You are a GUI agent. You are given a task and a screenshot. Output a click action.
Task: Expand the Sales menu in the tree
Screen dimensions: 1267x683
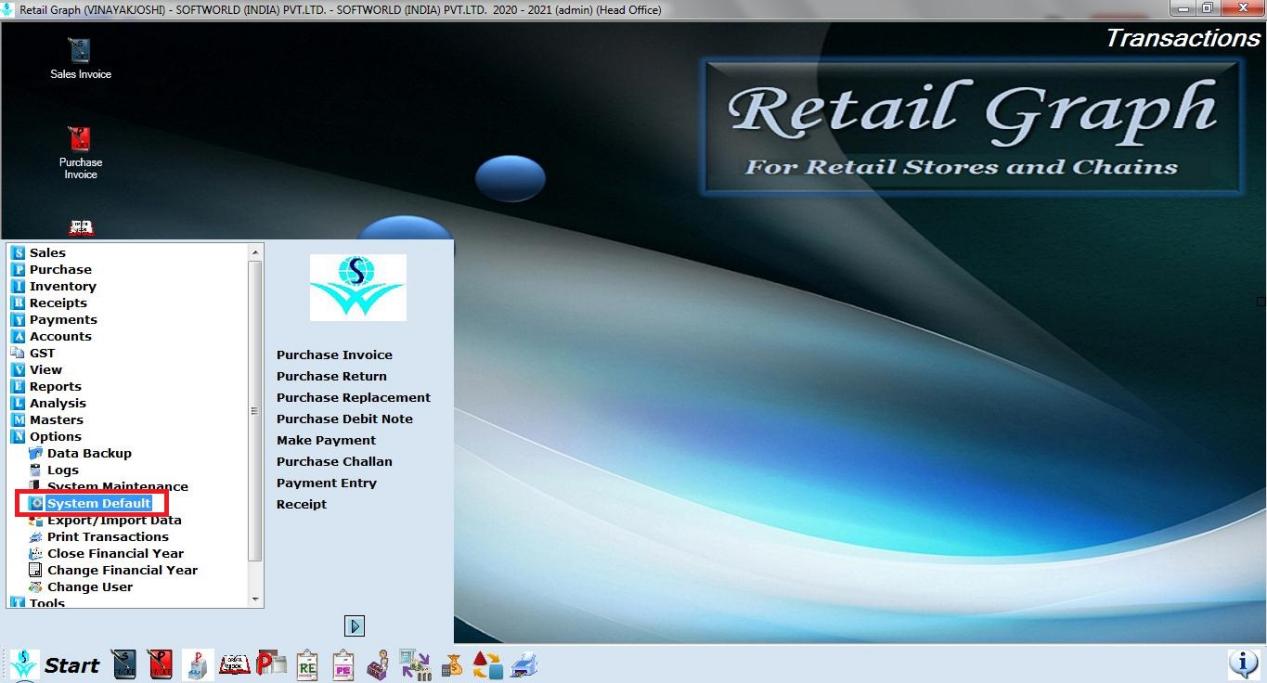click(47, 253)
